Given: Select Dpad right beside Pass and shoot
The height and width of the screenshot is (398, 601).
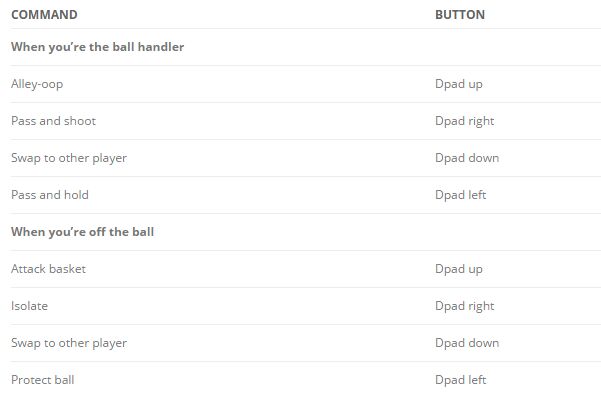Looking at the screenshot, I should pyautogui.click(x=465, y=121).
